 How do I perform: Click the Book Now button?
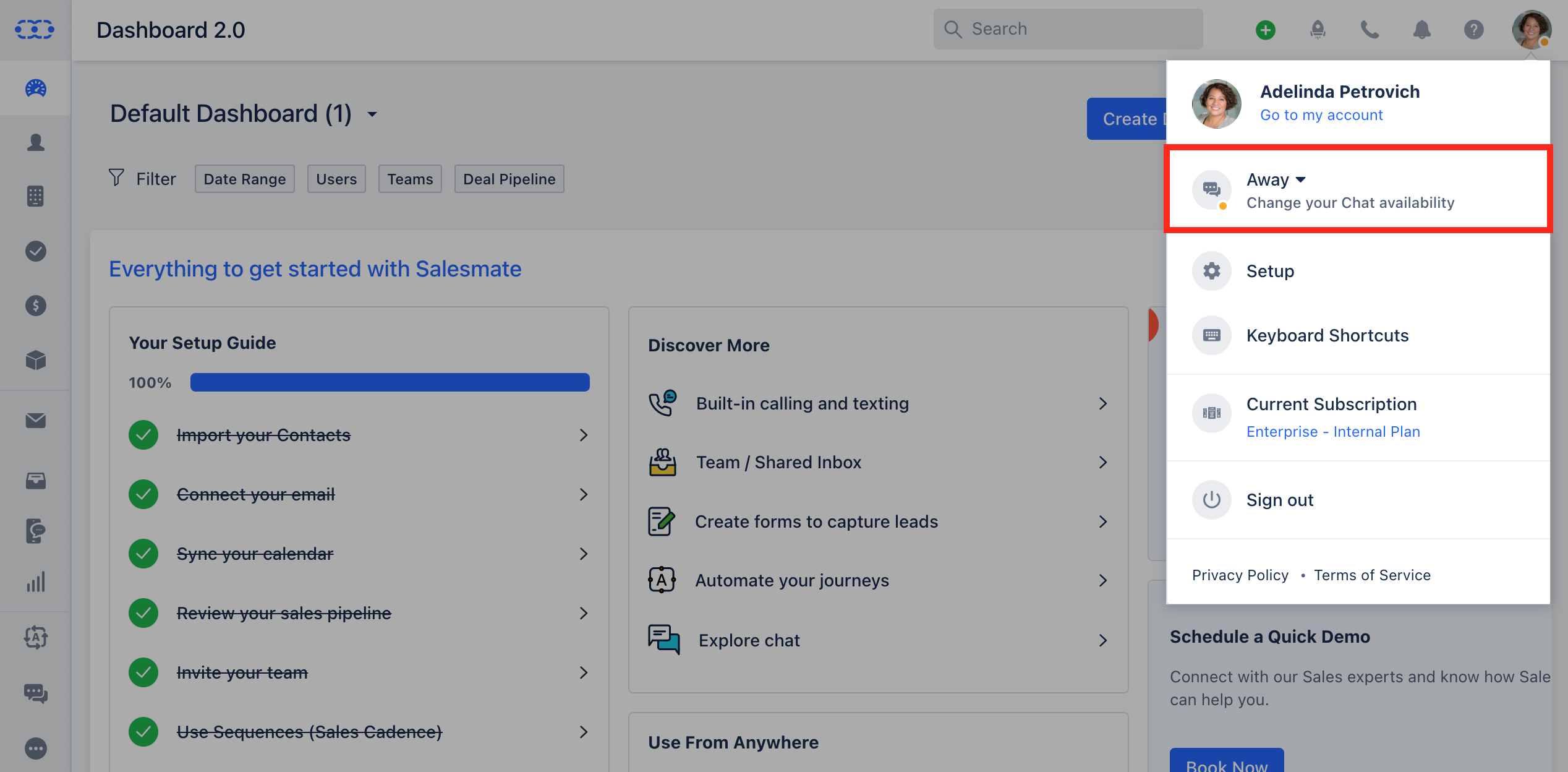[1227, 761]
